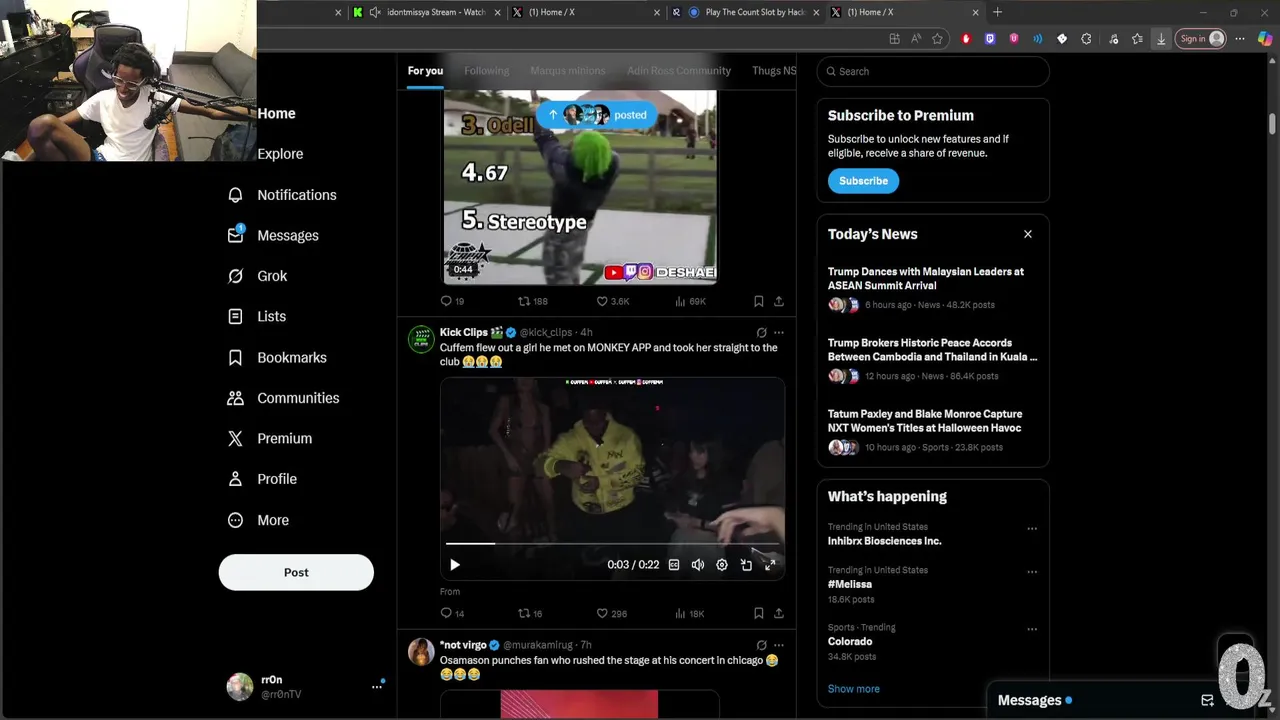Open Kick Clips profile avatar

coord(421,339)
